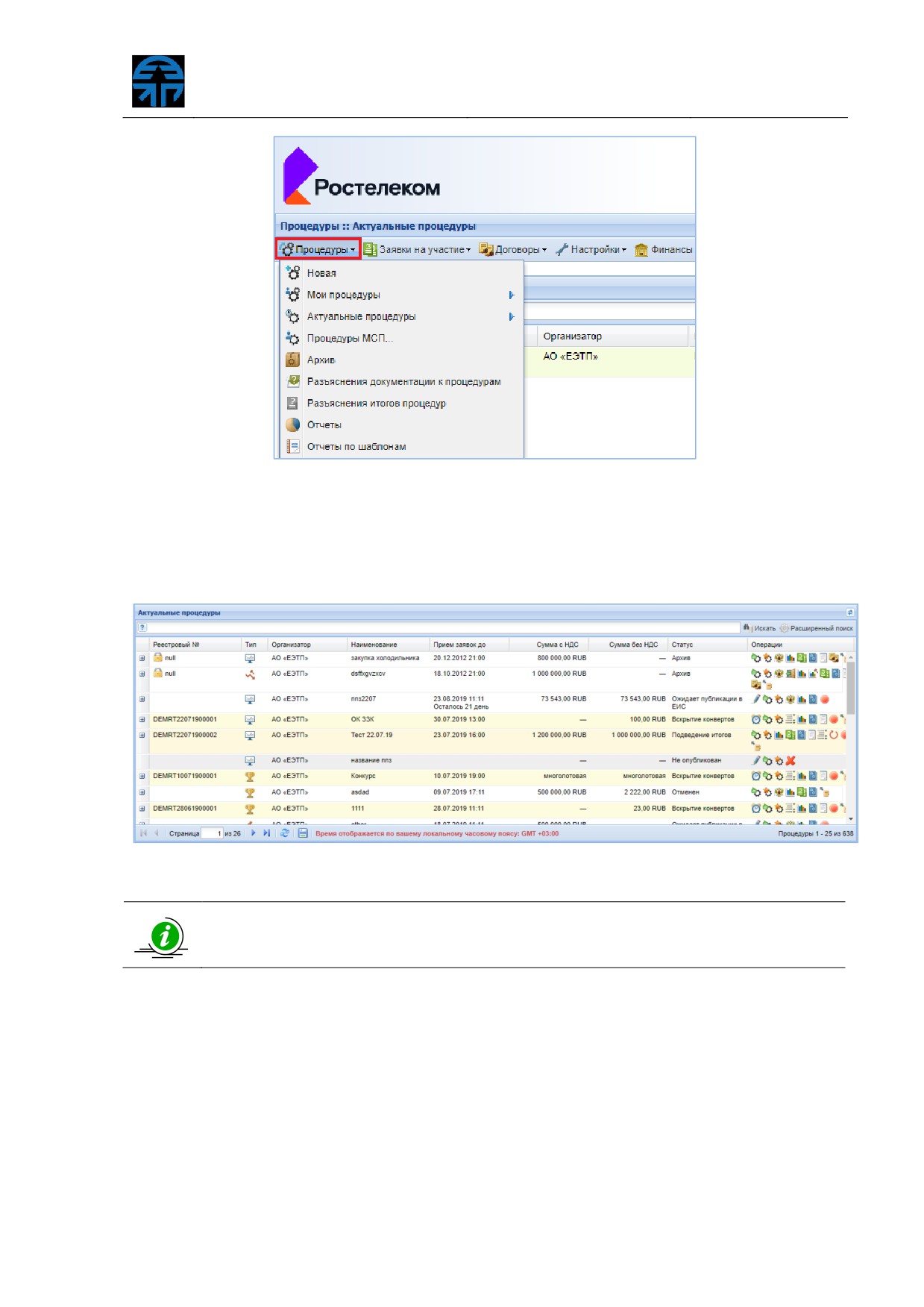Click the procedures table vertical scrollbar
This screenshot has width=924, height=1307.
[x=851, y=739]
